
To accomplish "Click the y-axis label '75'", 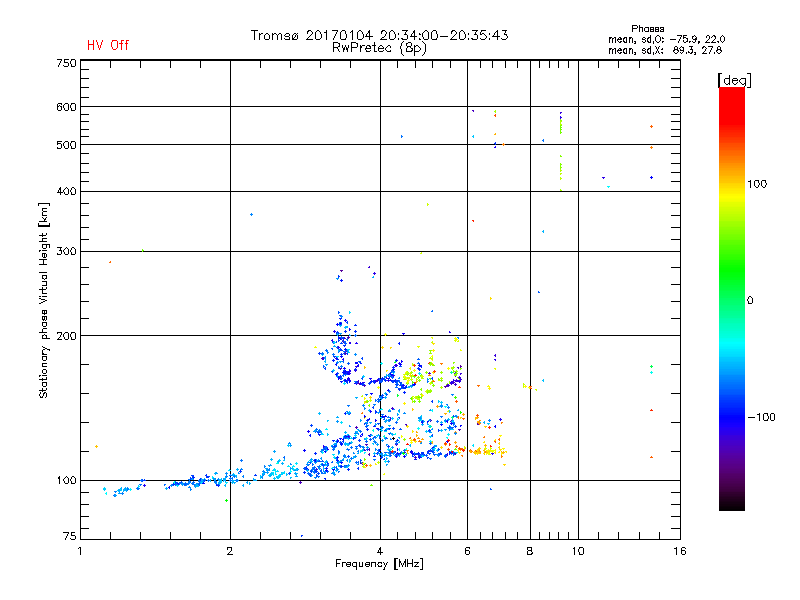I will (70, 536).
